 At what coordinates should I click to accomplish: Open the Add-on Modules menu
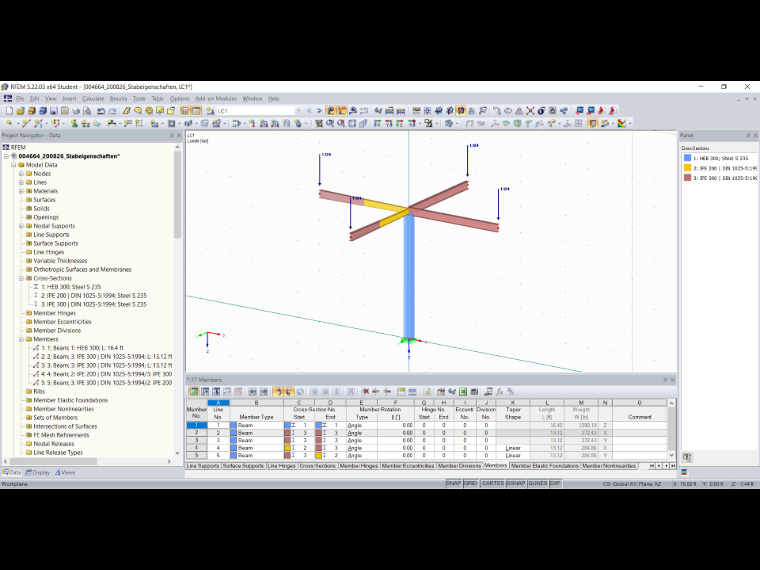point(216,98)
